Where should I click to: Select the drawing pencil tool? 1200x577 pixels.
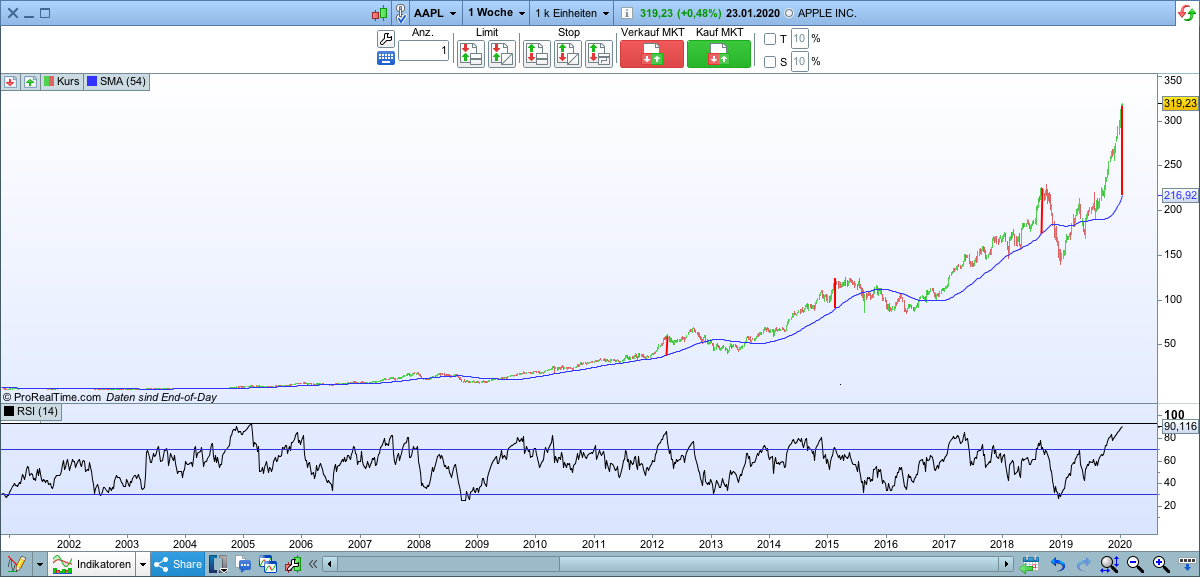click(x=17, y=564)
